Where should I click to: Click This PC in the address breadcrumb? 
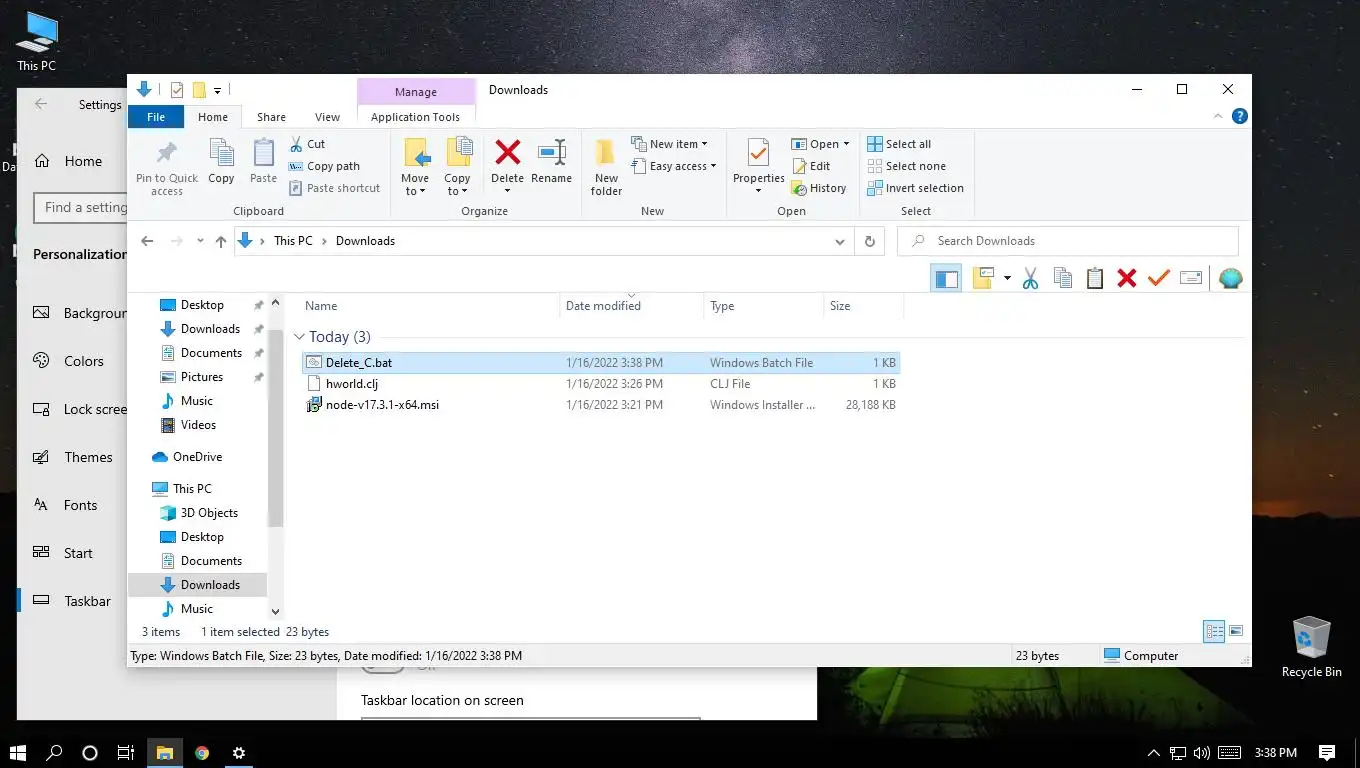(x=293, y=241)
